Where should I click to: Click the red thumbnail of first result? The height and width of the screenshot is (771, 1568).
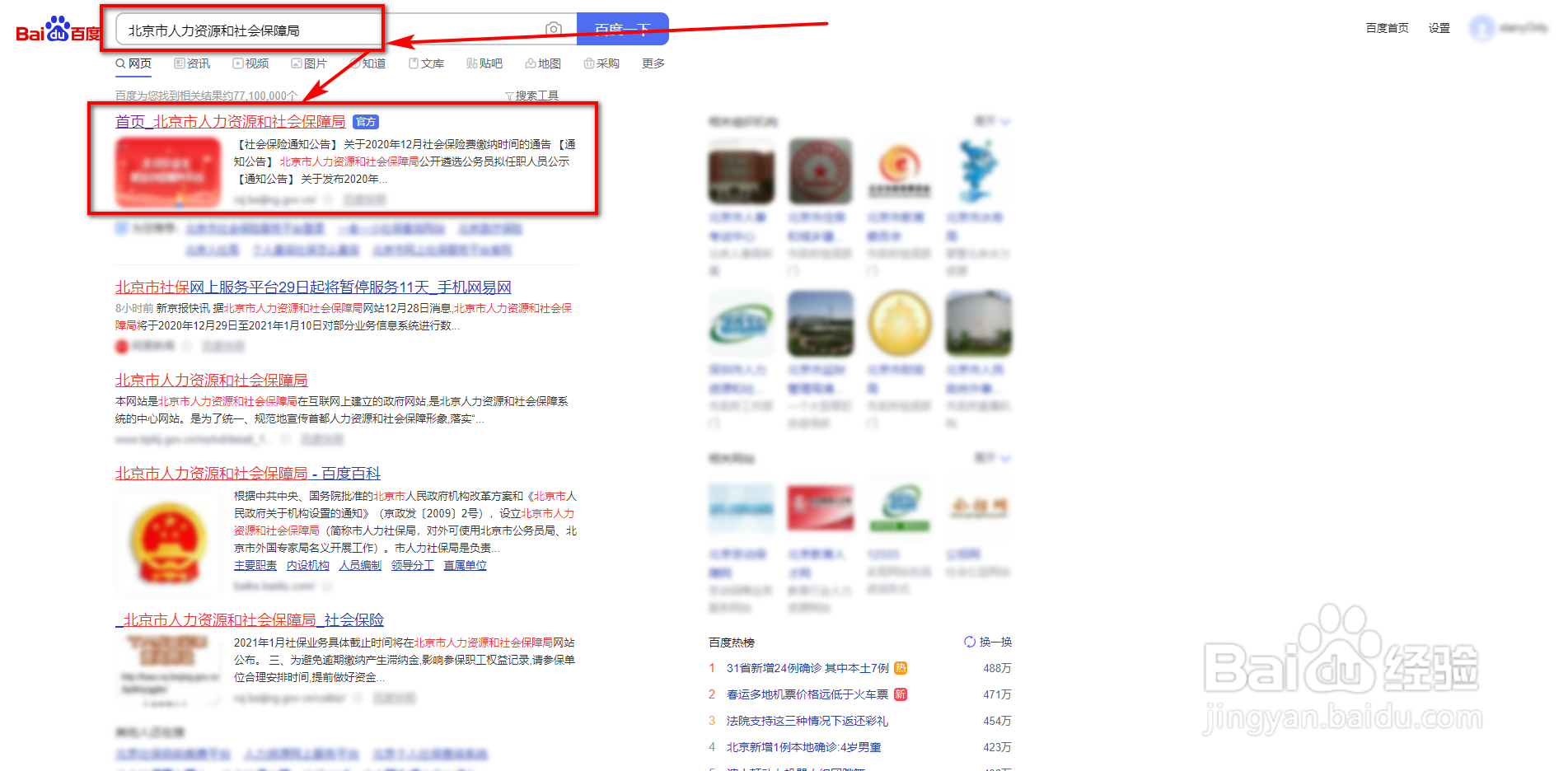click(168, 172)
